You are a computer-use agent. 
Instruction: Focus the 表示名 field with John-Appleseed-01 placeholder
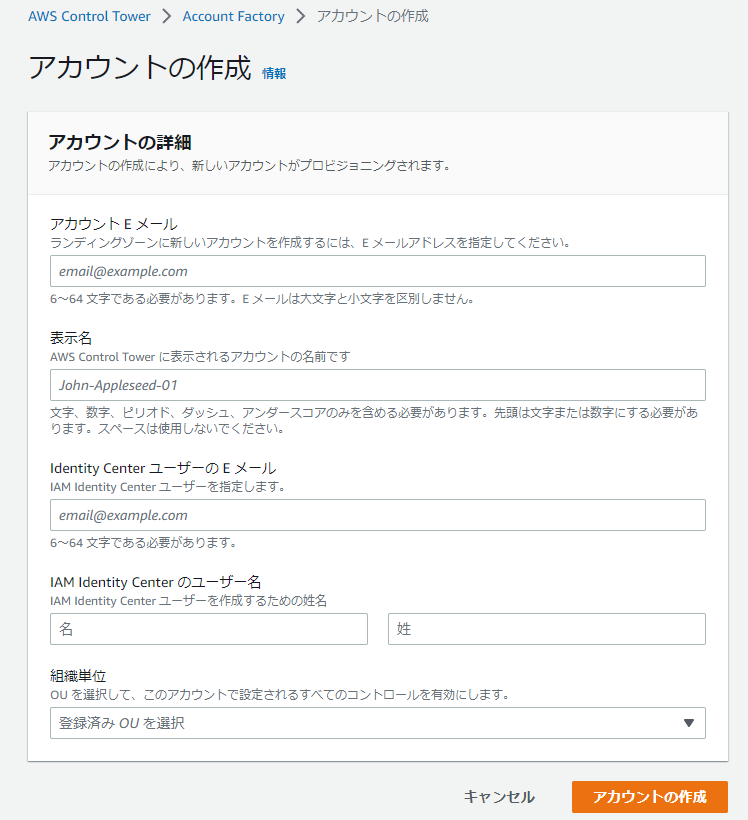378,385
